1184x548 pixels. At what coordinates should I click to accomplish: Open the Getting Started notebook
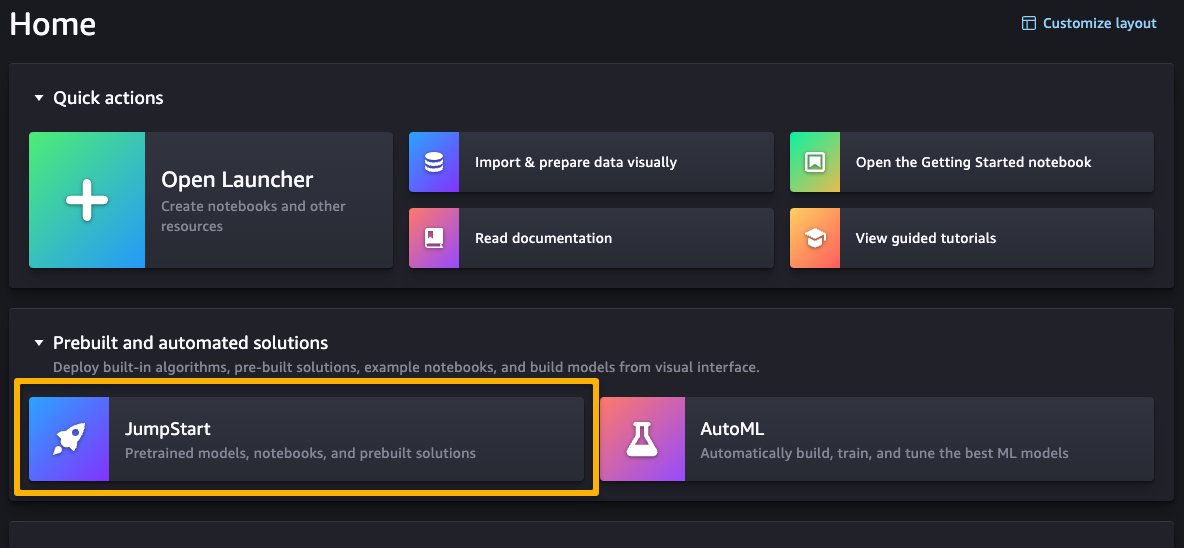972,162
